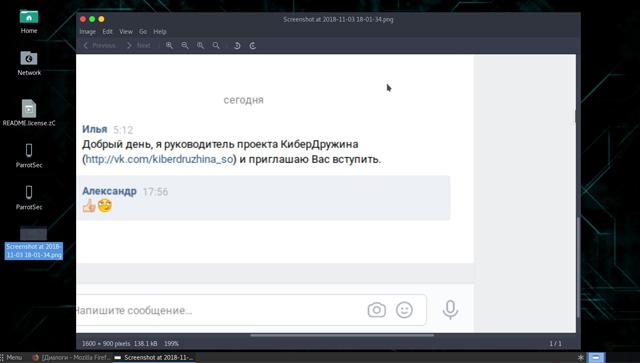Click the camera attach icon
This screenshot has width=640, height=363.
(x=376, y=310)
